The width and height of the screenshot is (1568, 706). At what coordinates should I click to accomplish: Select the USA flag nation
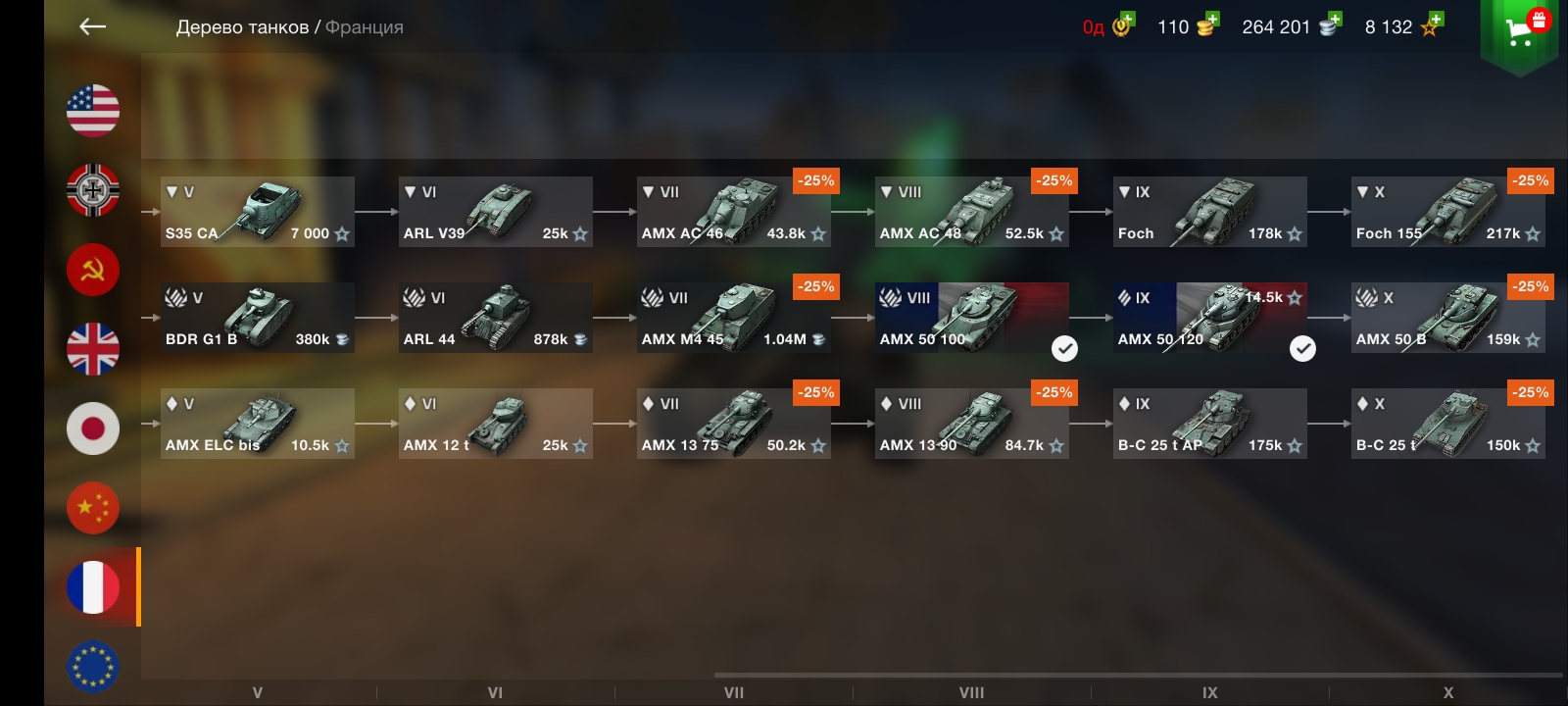pos(93,110)
